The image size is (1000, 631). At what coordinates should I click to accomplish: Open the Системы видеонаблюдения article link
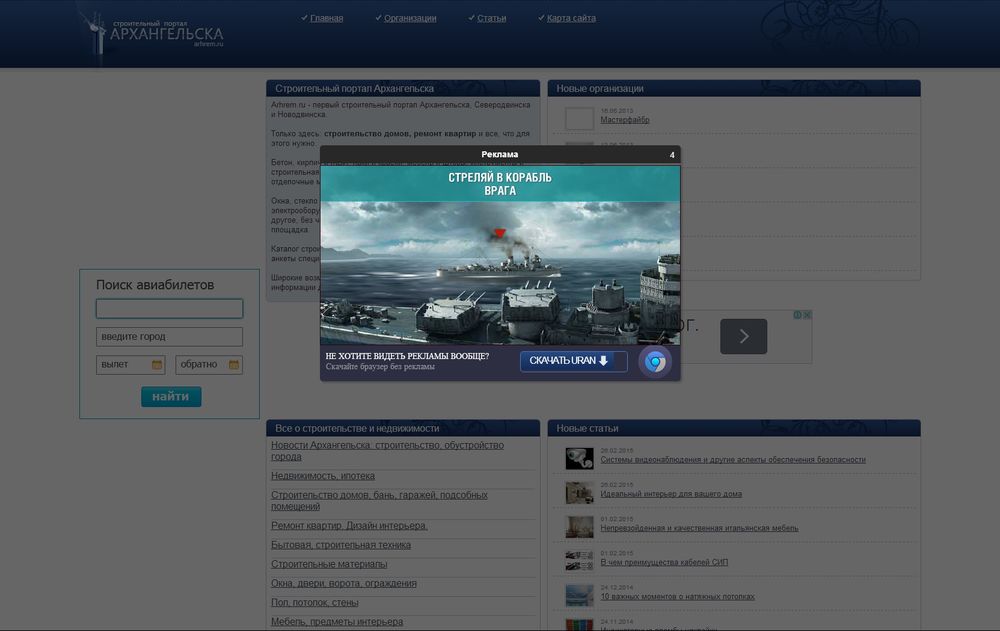click(x=733, y=459)
